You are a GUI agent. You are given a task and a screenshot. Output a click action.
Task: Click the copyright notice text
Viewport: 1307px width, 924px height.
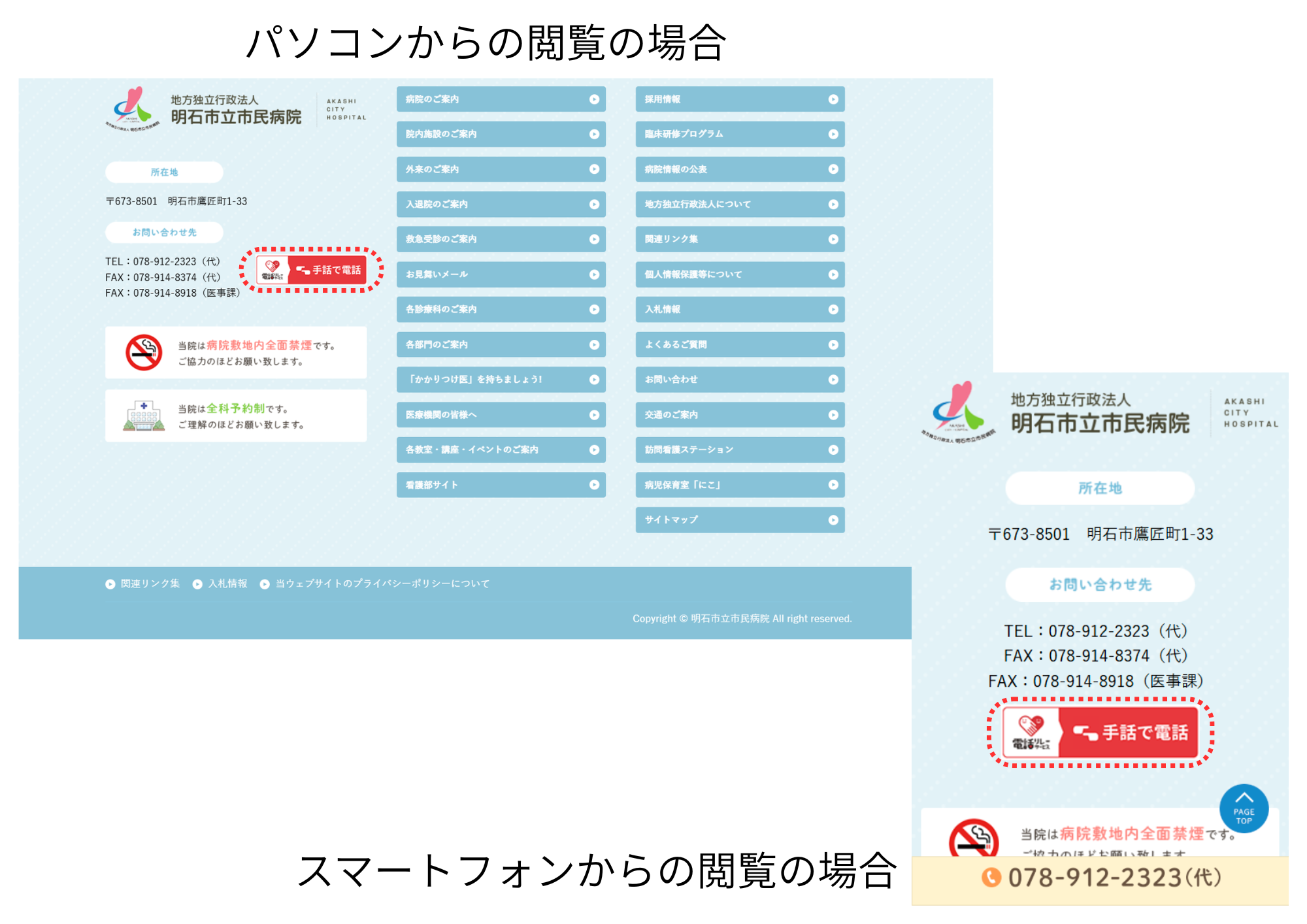742,619
